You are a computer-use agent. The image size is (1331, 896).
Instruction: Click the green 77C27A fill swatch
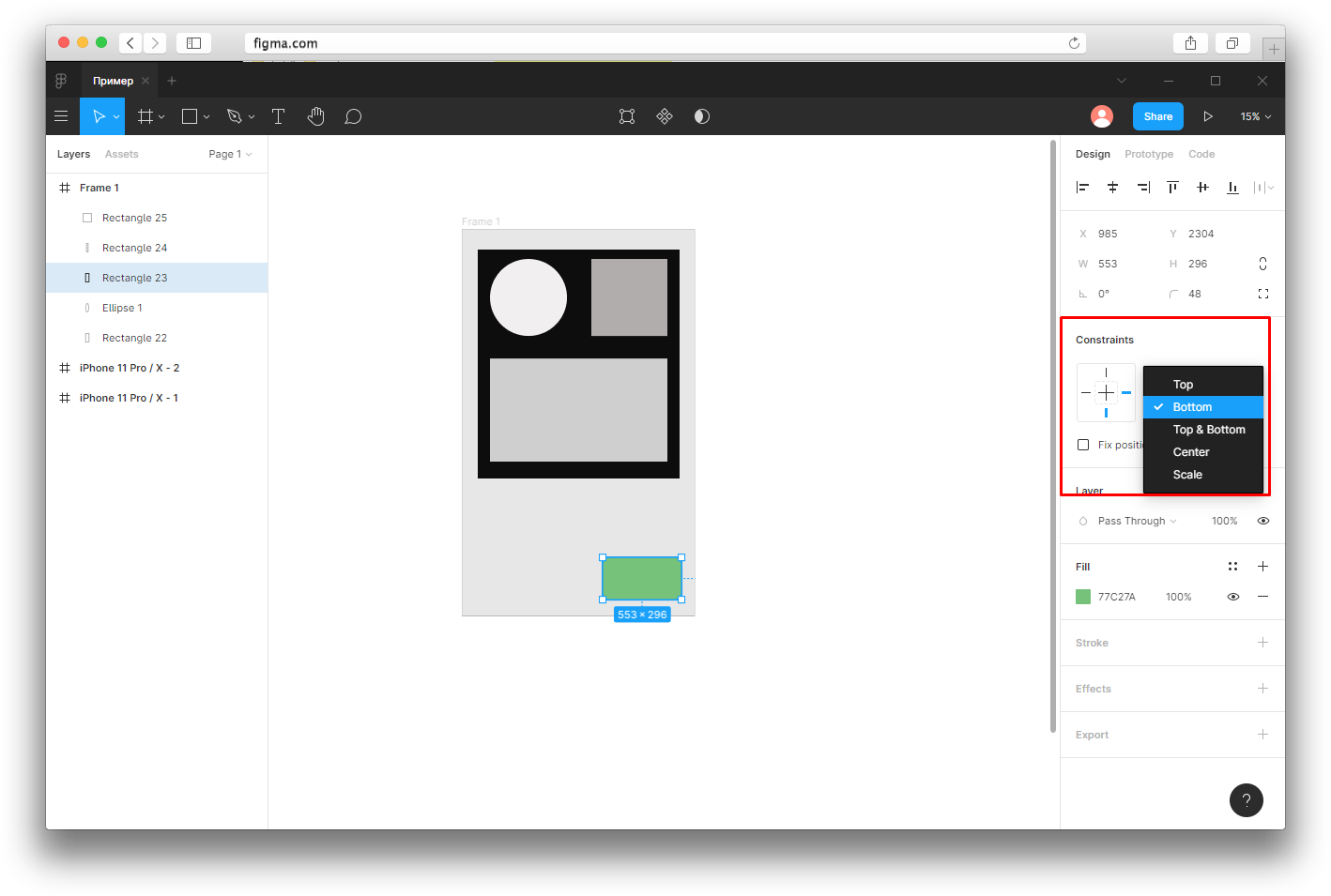pyautogui.click(x=1083, y=597)
